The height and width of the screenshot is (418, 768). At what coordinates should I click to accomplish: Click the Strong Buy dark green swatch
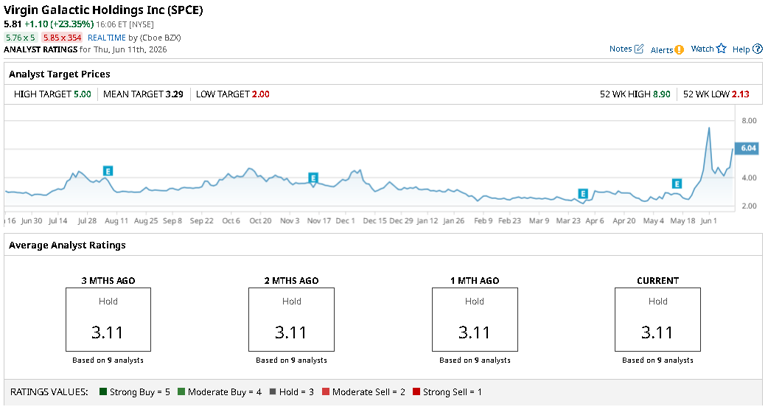(103, 392)
